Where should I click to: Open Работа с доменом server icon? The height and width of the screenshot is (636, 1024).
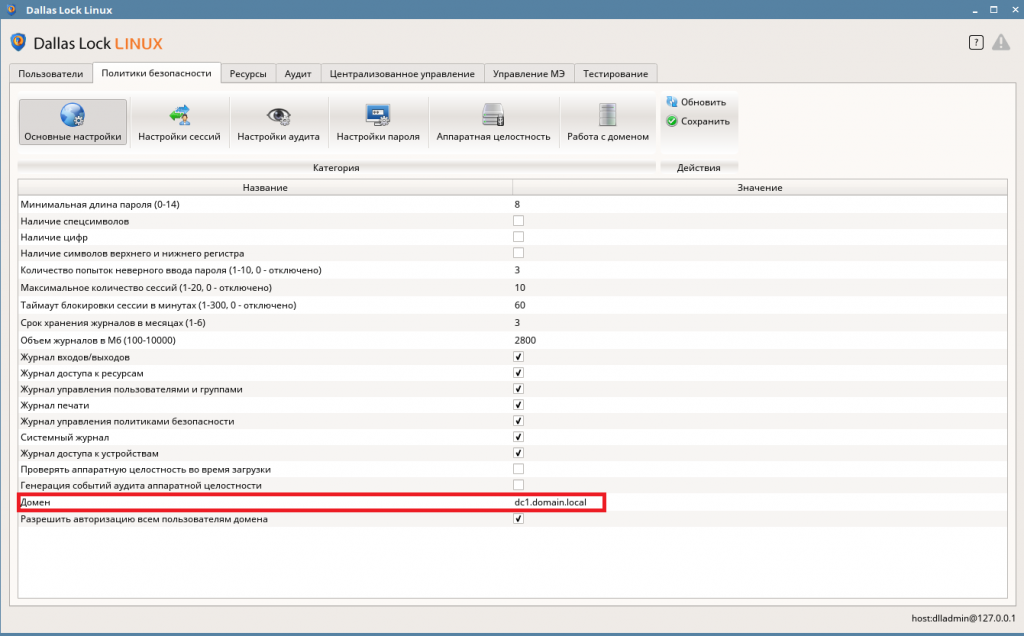coord(607,115)
